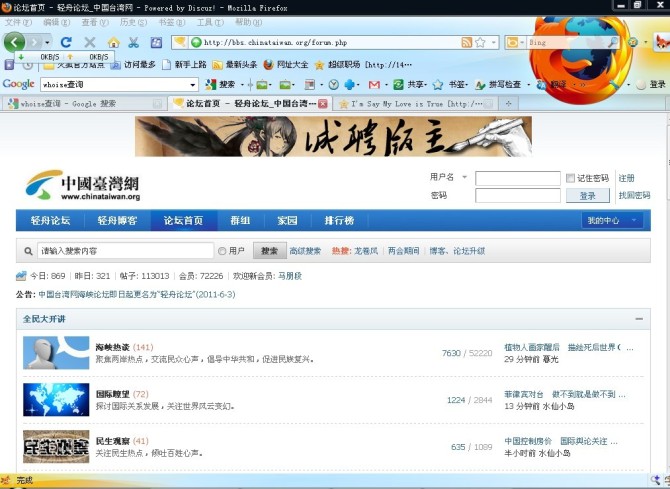This screenshot has width=670, height=489.
Task: Click the forward navigation arrow
Action: (35, 42)
